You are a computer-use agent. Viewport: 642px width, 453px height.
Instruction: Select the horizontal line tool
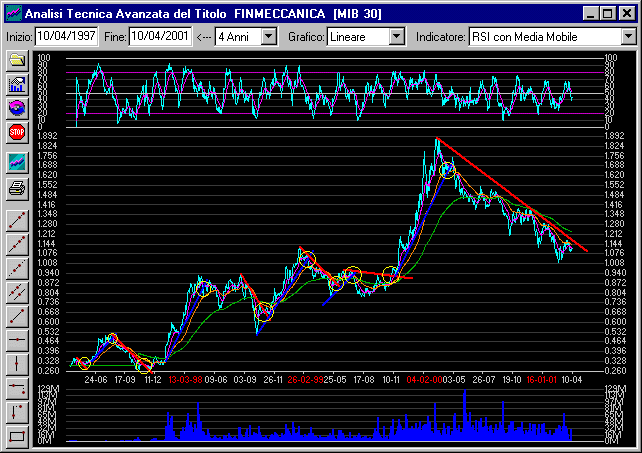17,340
